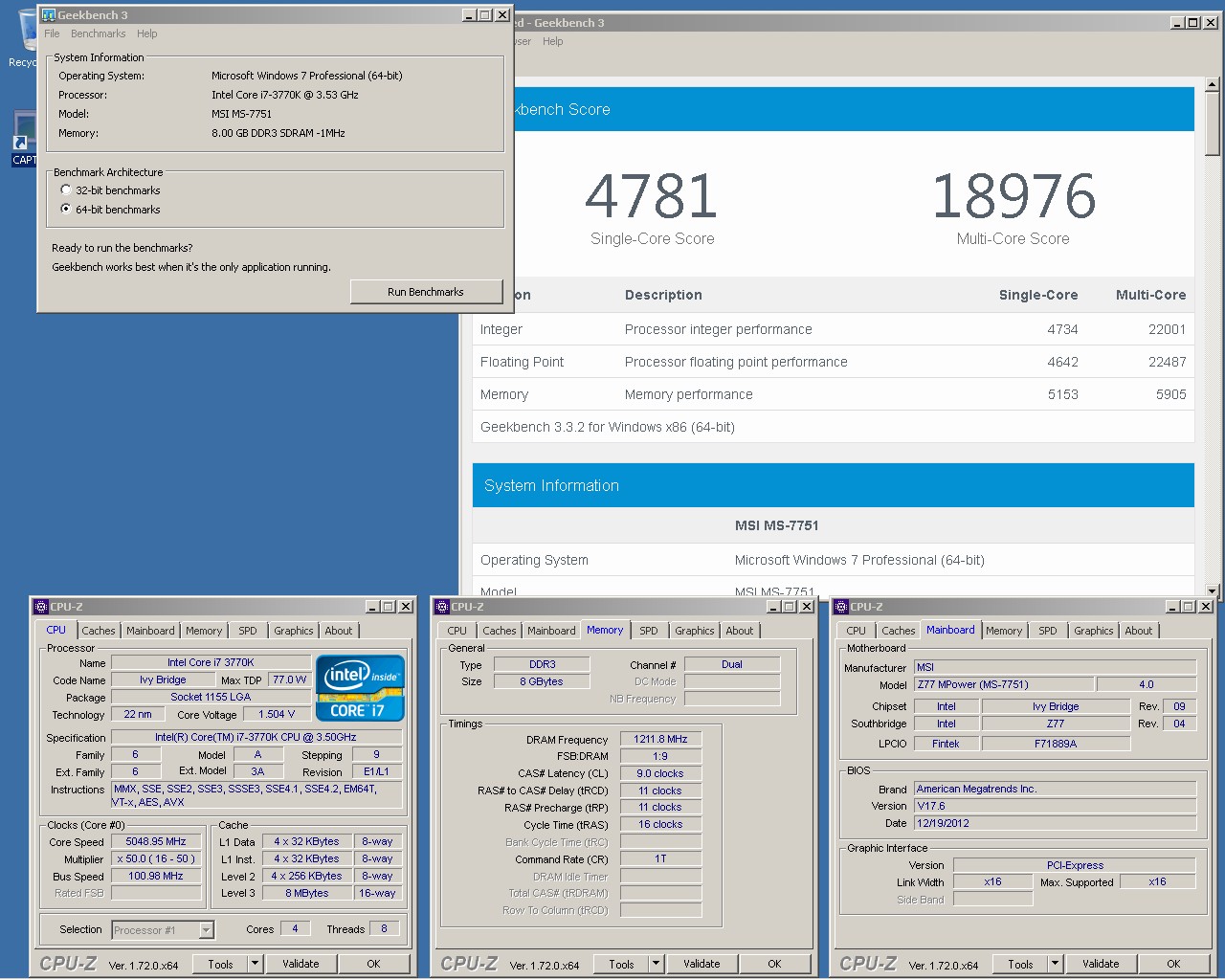This screenshot has height=980, width=1225.
Task: Click the CAS# Latency 9.0 clocks value
Action: [x=660, y=773]
